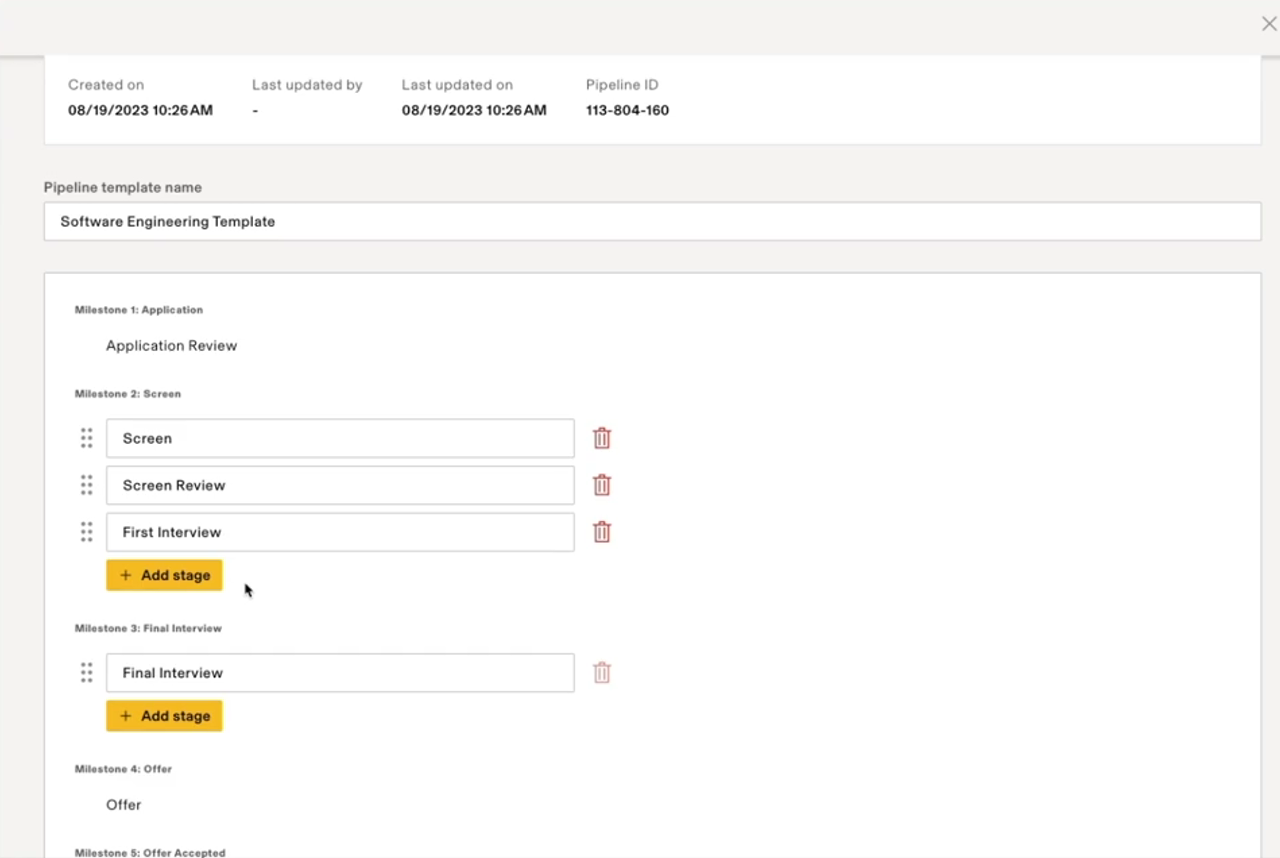Select the Application Review stage text

coord(172,346)
